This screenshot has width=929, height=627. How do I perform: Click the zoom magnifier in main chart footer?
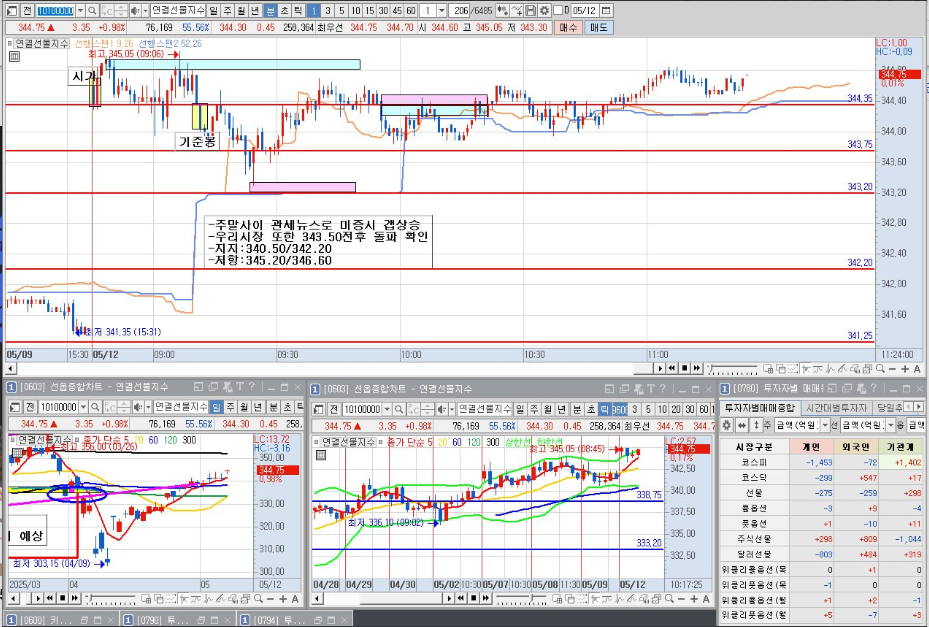(880, 369)
